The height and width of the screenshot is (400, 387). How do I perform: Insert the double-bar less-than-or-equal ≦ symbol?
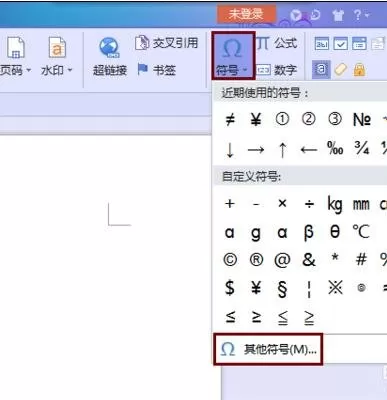[283, 318]
